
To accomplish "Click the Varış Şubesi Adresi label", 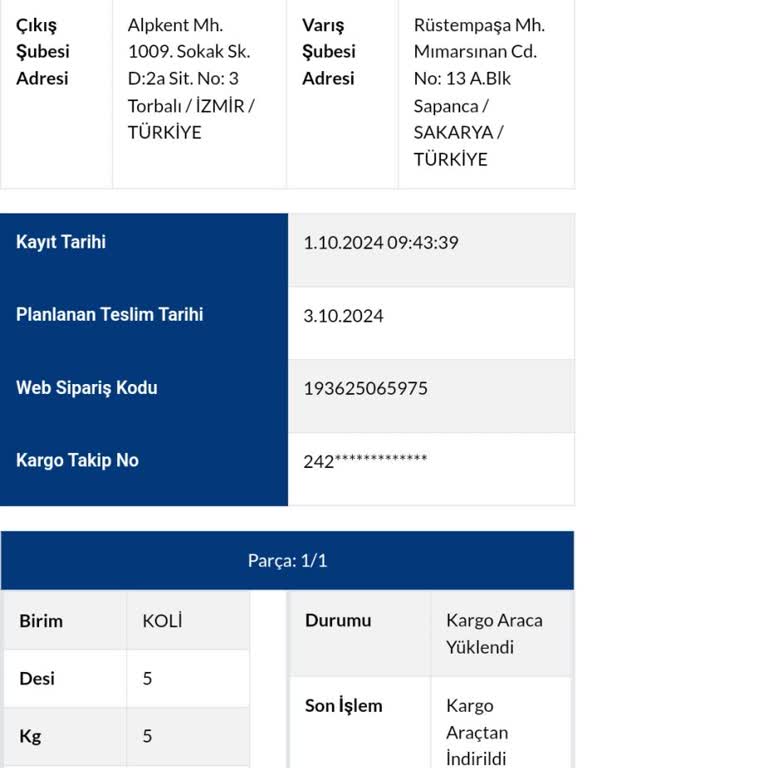I will point(329,51).
